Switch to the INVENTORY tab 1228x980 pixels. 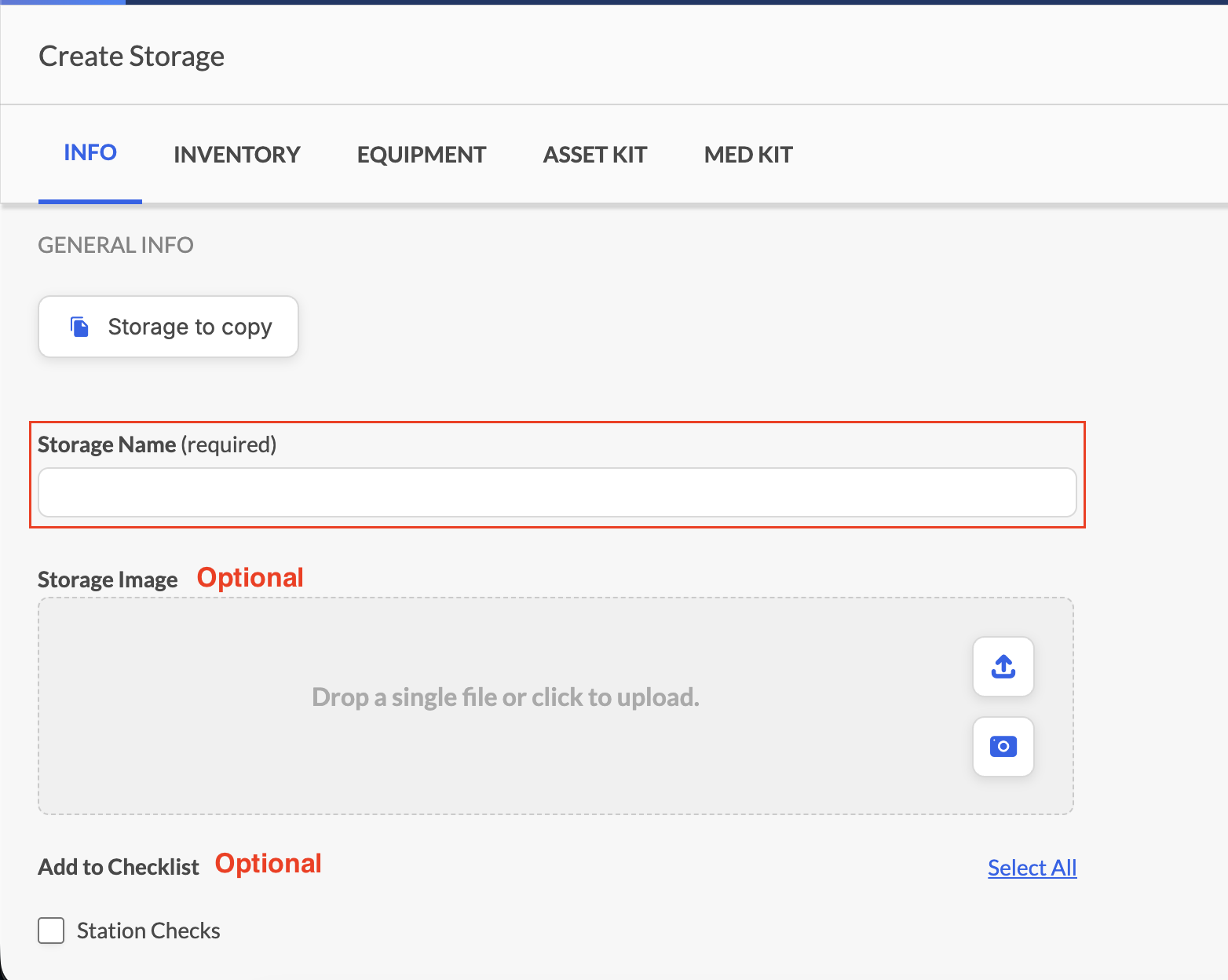coord(237,155)
